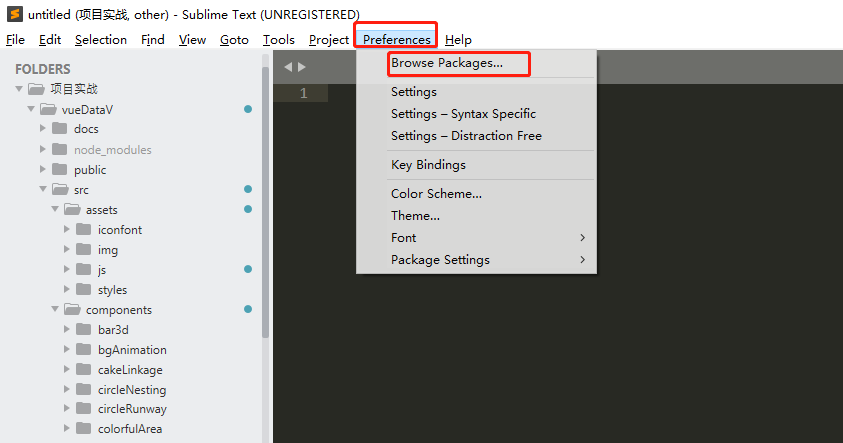Collapse the 项目实战 root folder arrow

[19, 89]
